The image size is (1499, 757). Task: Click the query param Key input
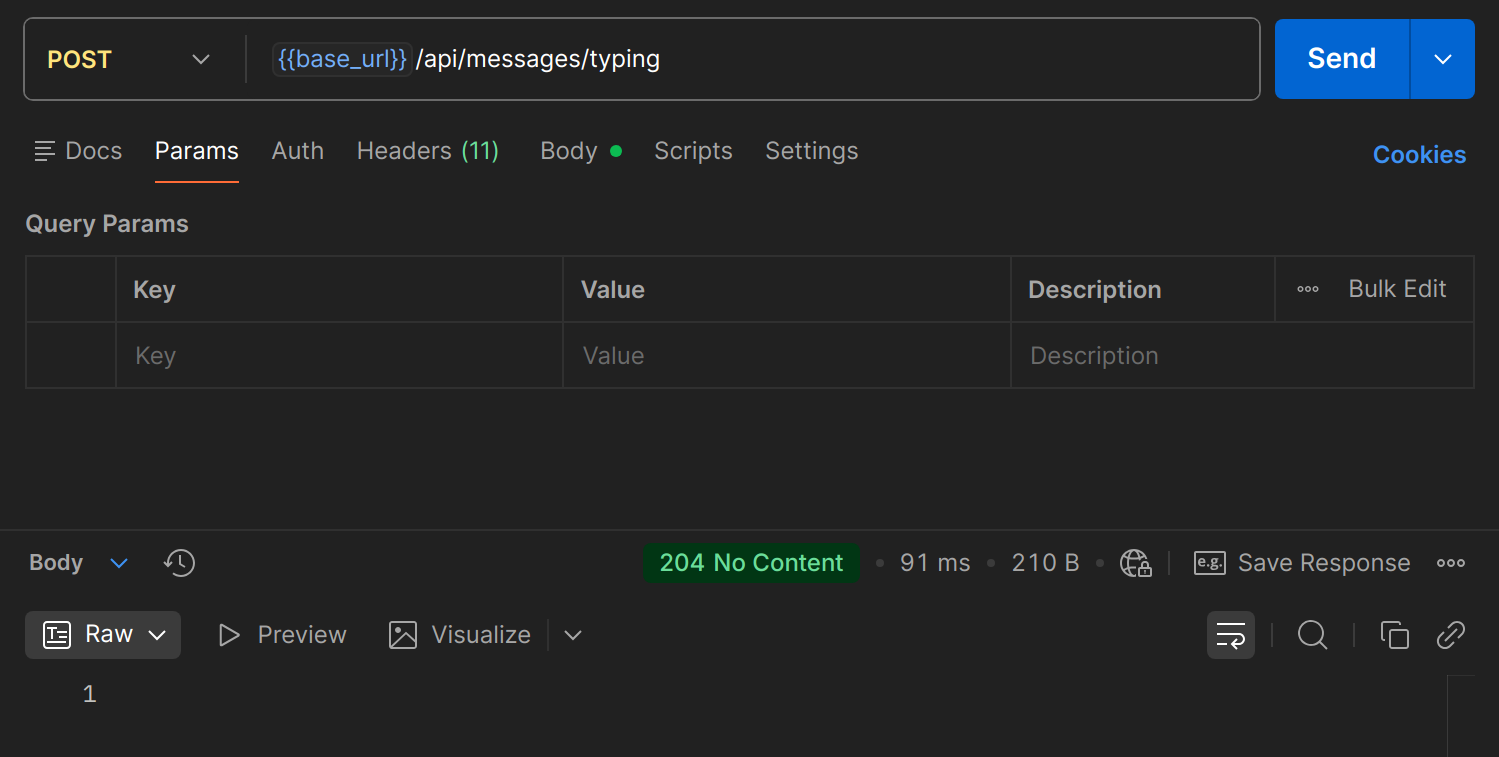[x=339, y=355]
